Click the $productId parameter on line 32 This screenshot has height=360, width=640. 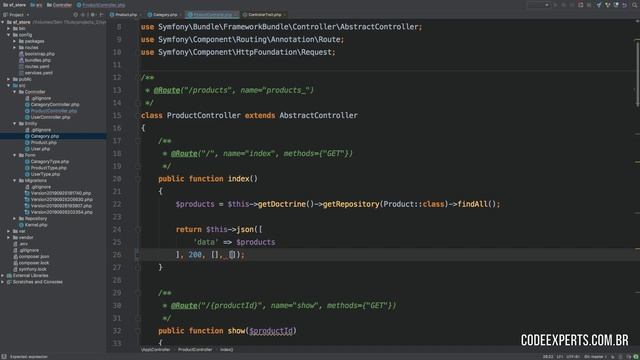(271, 331)
